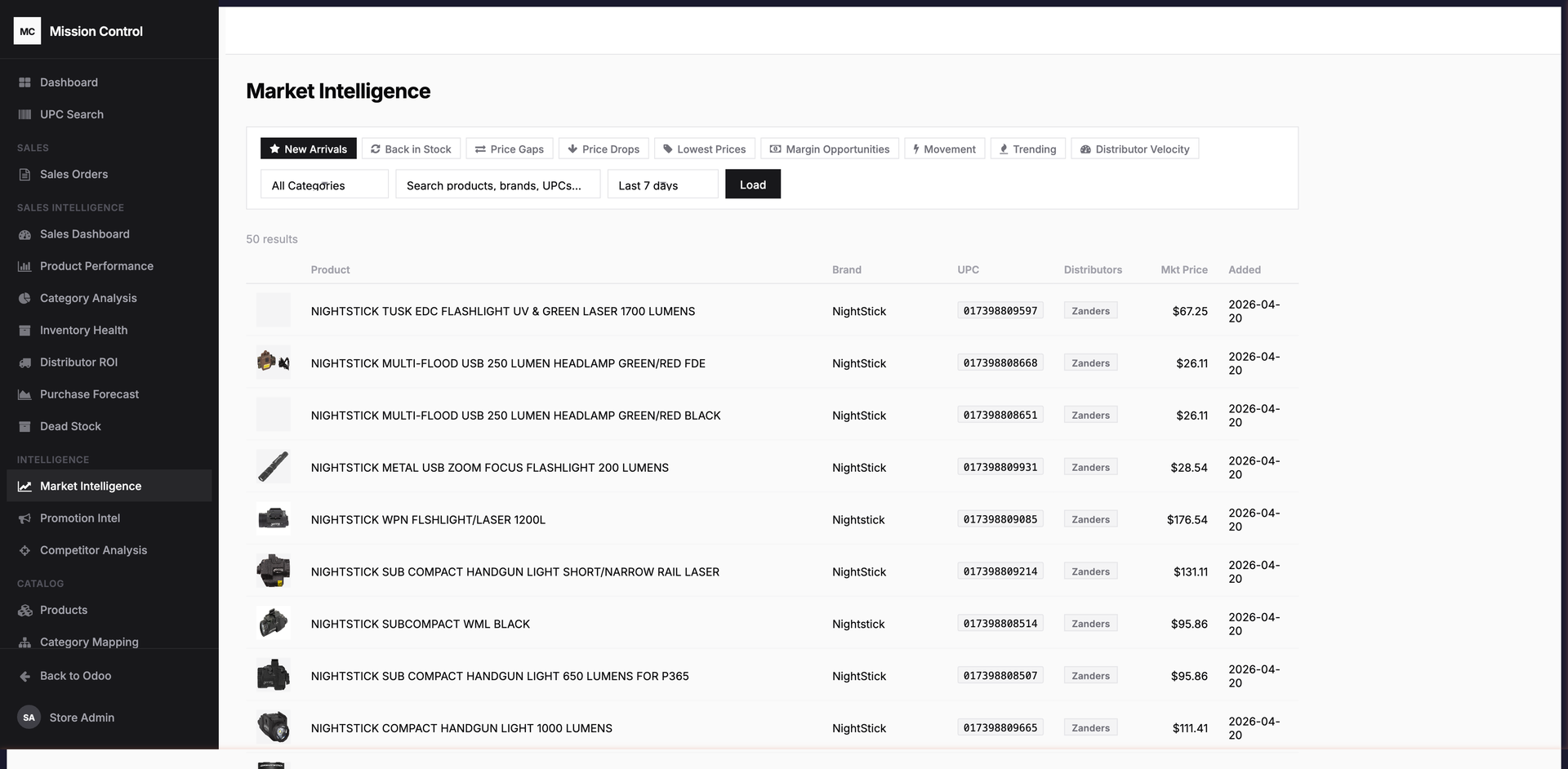The height and width of the screenshot is (769, 1568).
Task: Click the Zanders tag on the WPN FLSHLIGHT/LASER row
Action: tap(1090, 519)
